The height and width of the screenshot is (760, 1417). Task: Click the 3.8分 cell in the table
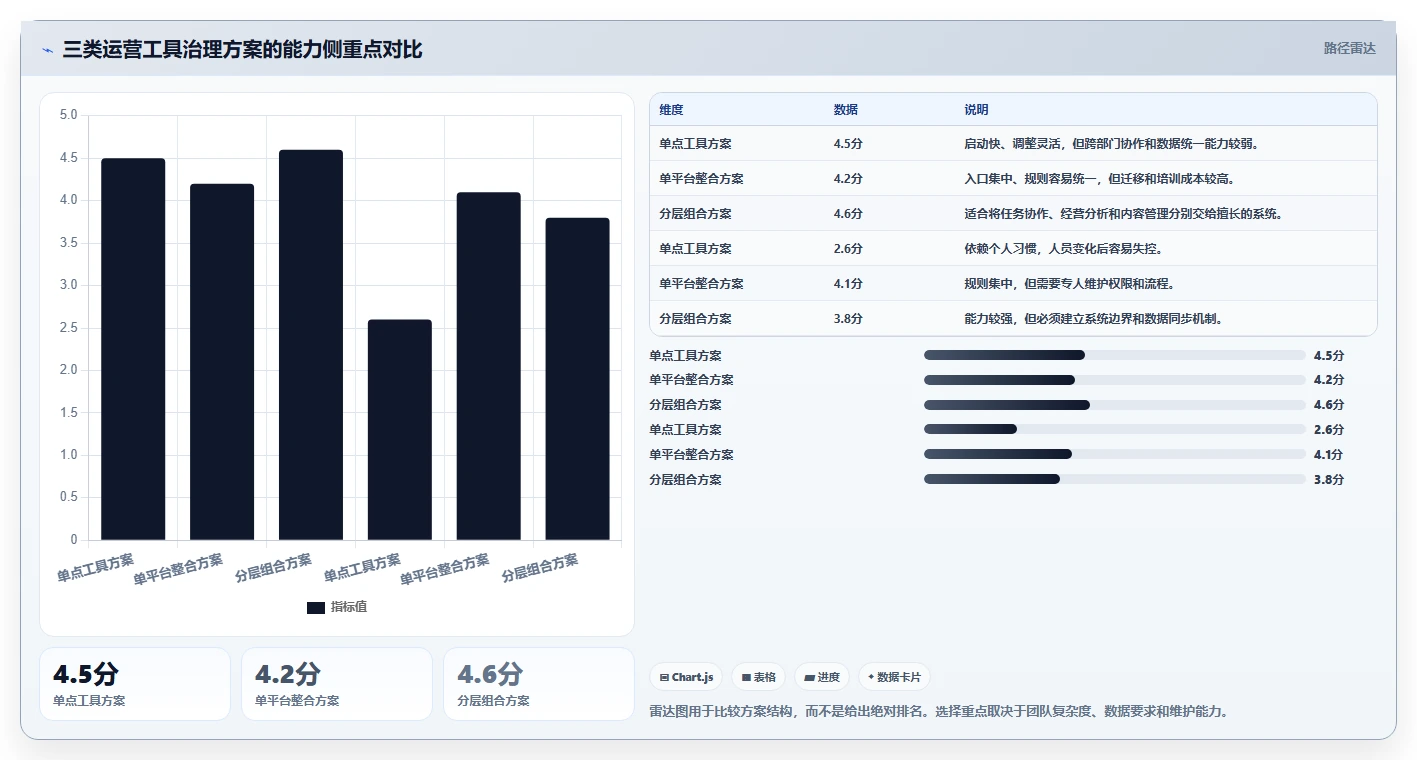click(848, 319)
